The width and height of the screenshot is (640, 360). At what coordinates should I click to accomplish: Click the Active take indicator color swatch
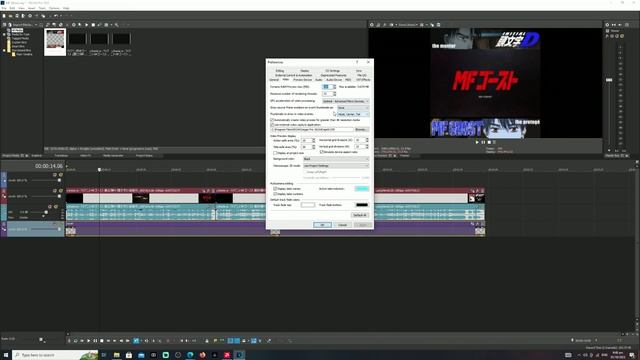point(362,189)
